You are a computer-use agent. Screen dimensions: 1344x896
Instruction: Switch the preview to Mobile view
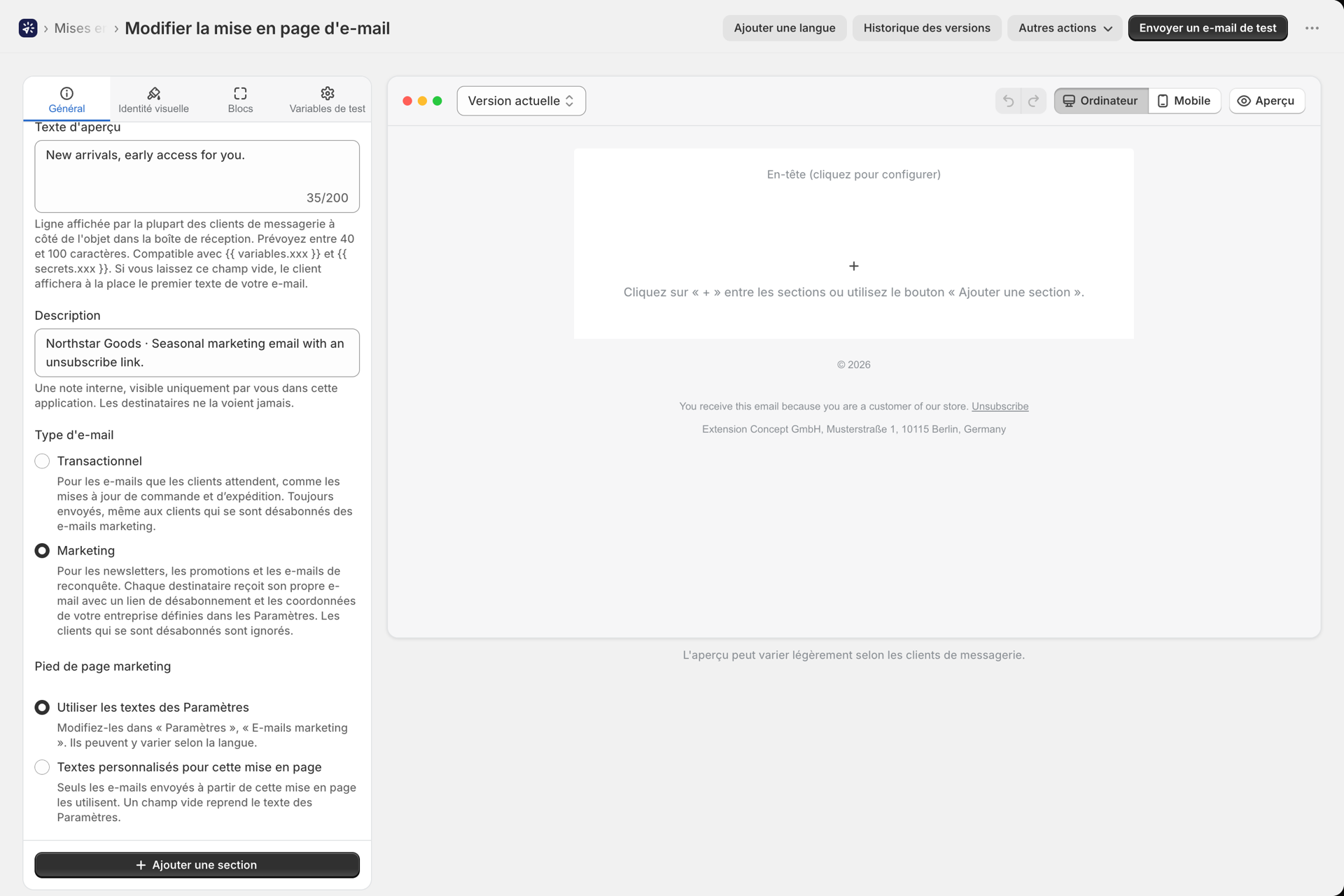[1184, 101]
